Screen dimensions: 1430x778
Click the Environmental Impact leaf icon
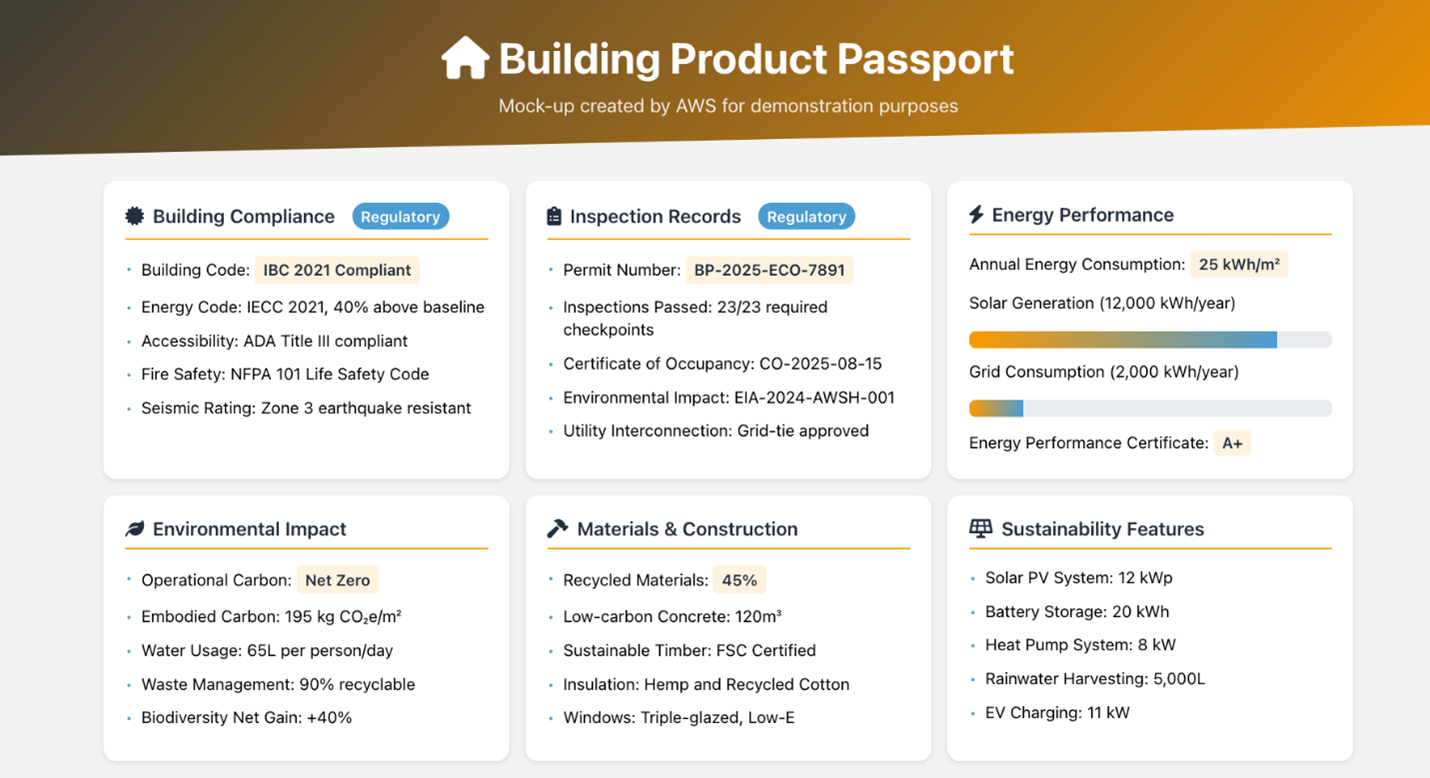click(134, 529)
